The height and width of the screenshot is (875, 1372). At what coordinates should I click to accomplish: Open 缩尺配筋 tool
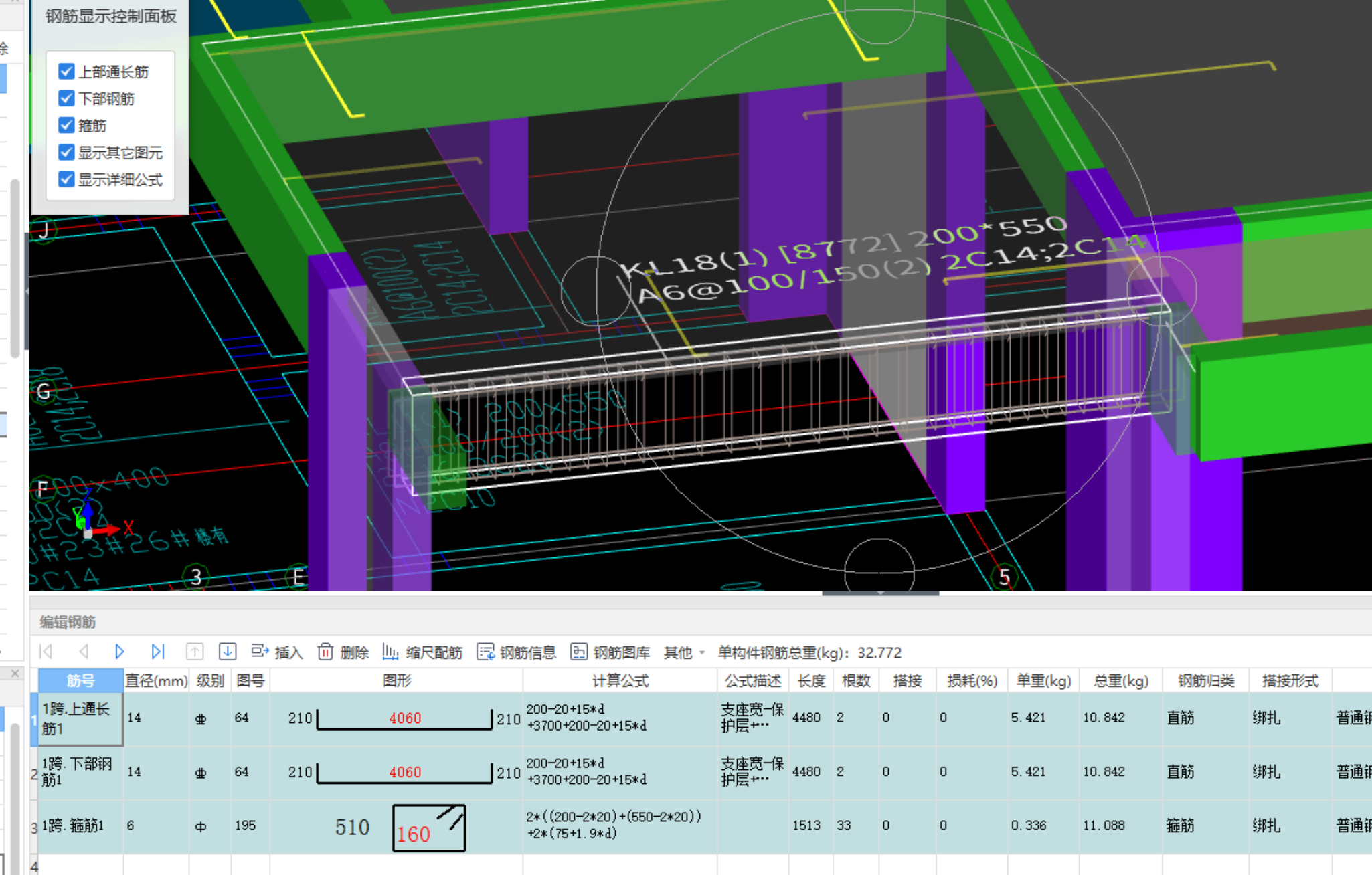pyautogui.click(x=422, y=652)
